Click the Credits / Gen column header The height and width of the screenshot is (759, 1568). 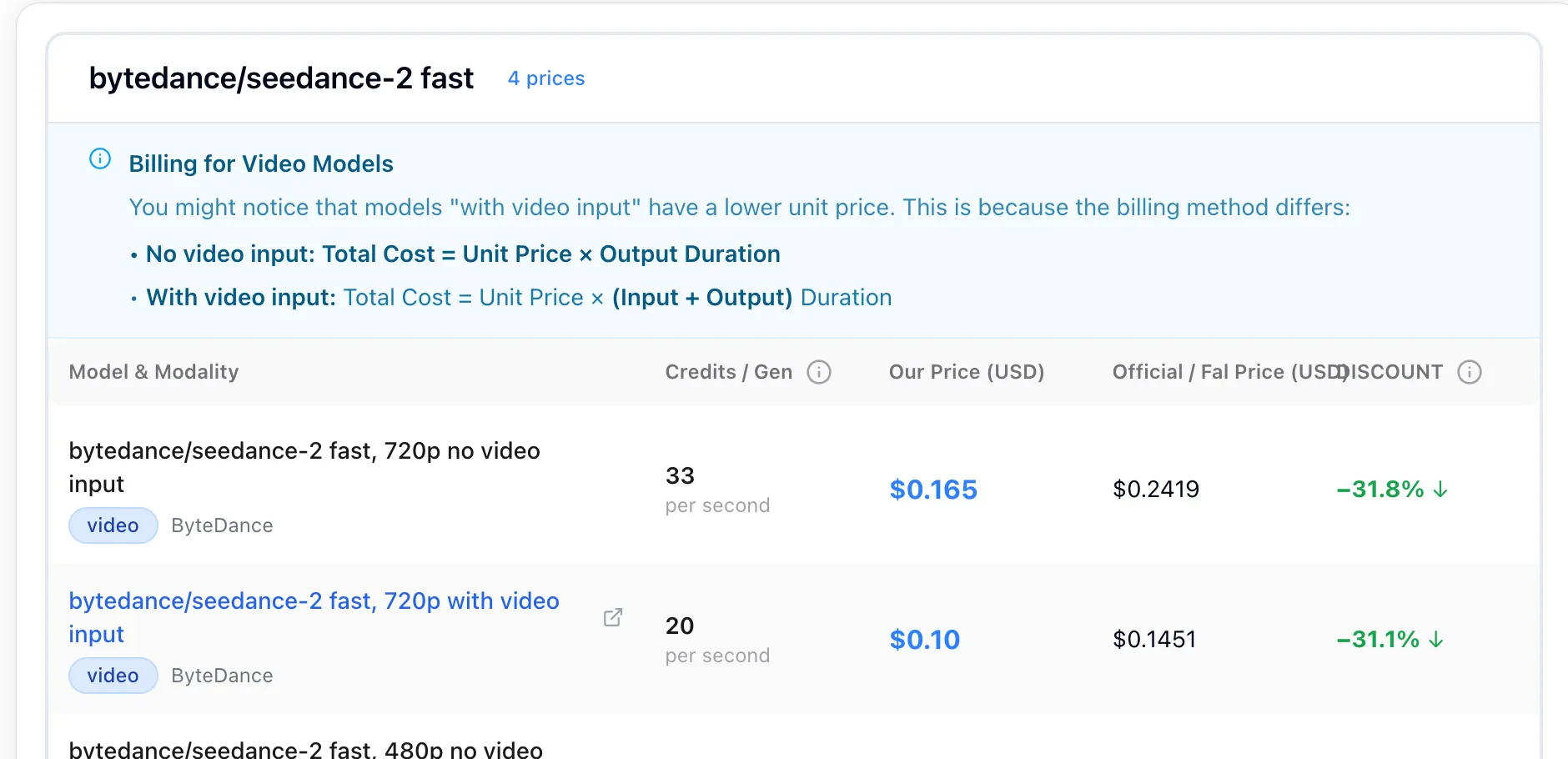coord(729,372)
